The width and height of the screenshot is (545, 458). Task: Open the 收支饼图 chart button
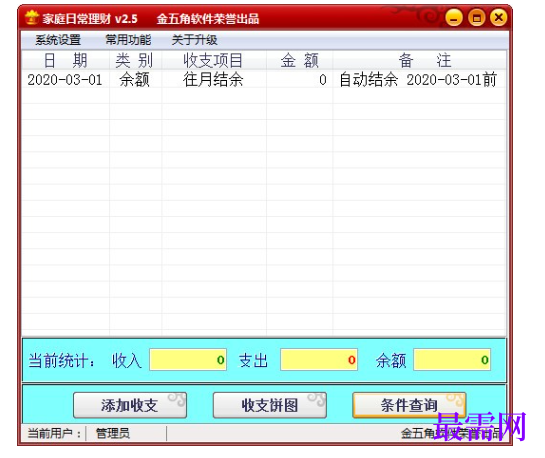point(270,405)
